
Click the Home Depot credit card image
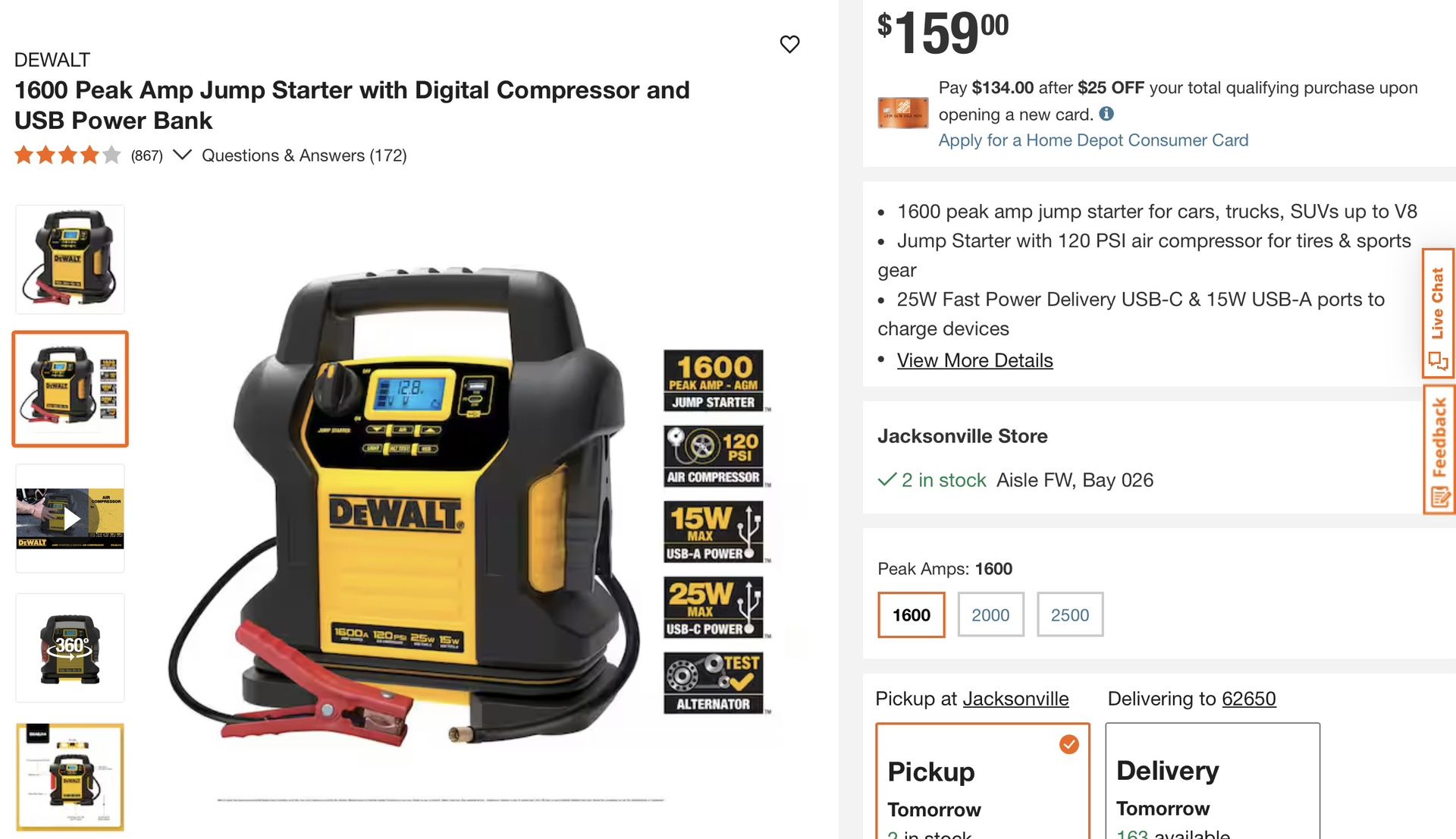point(902,113)
